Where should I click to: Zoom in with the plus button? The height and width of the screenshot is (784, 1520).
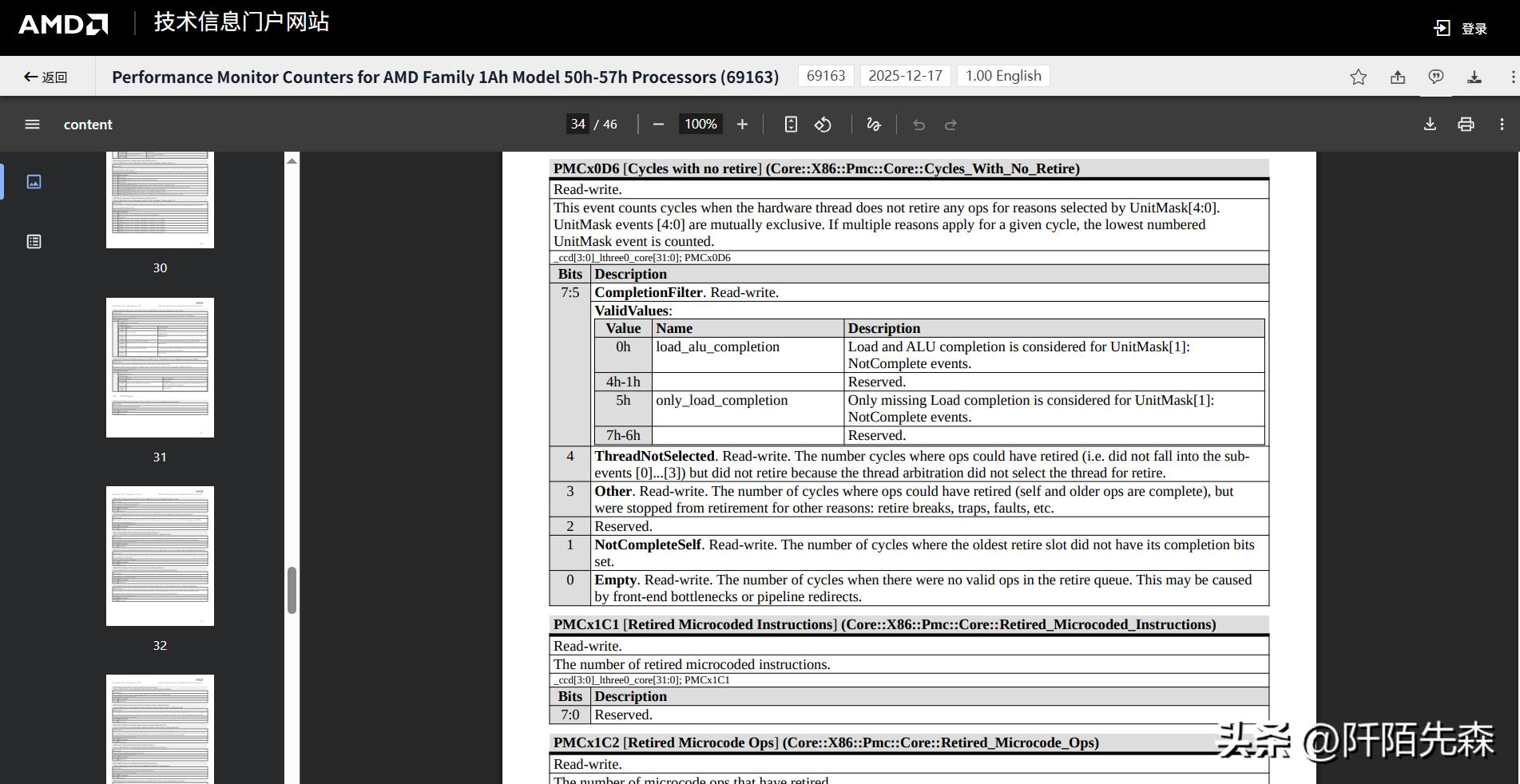pyautogui.click(x=742, y=125)
